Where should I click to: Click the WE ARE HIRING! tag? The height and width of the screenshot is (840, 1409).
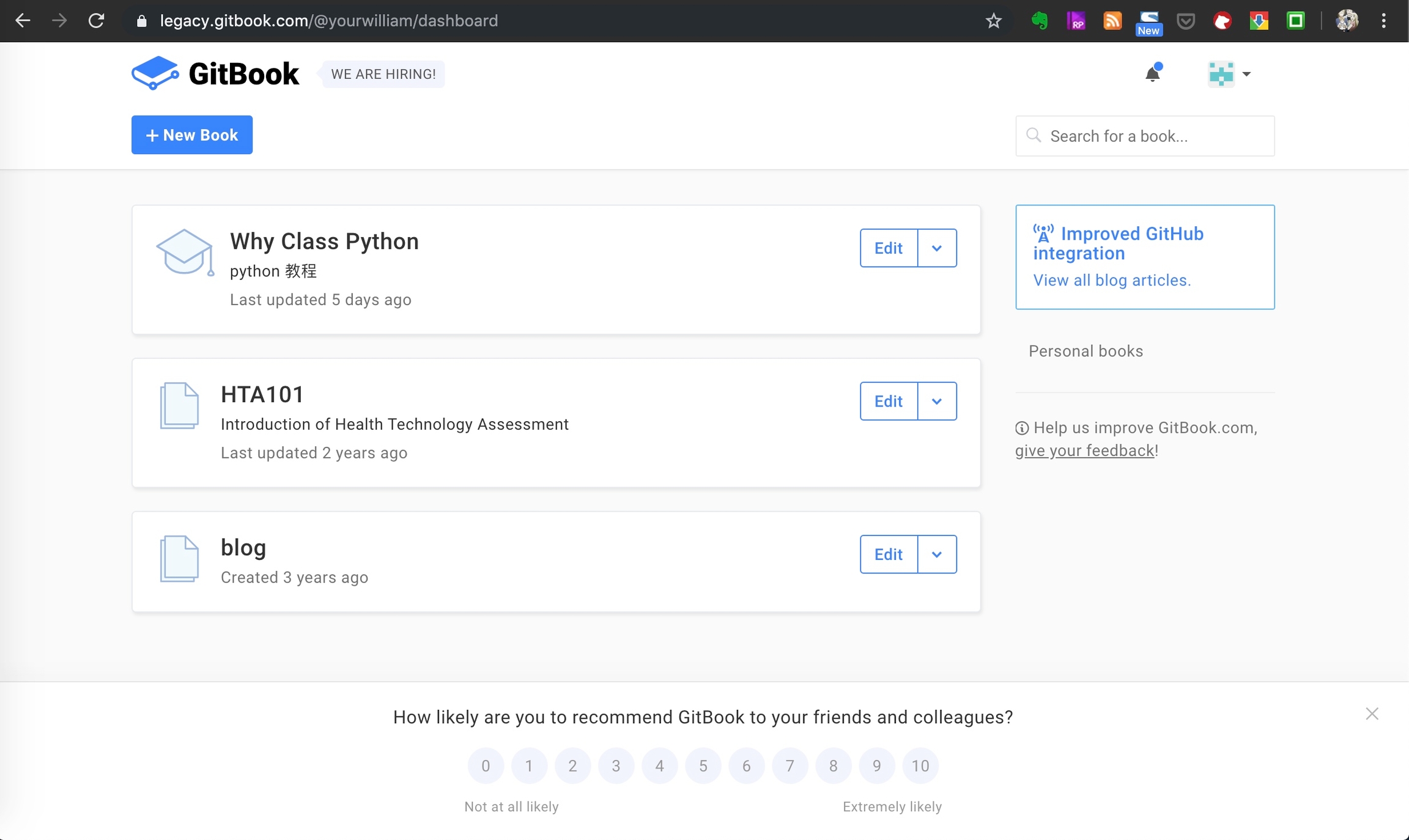click(x=383, y=74)
